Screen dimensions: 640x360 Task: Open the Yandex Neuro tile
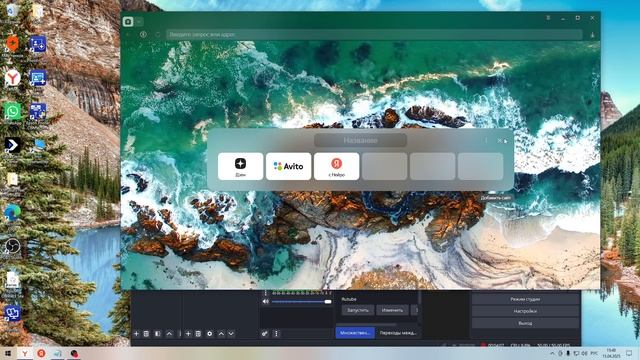point(336,166)
